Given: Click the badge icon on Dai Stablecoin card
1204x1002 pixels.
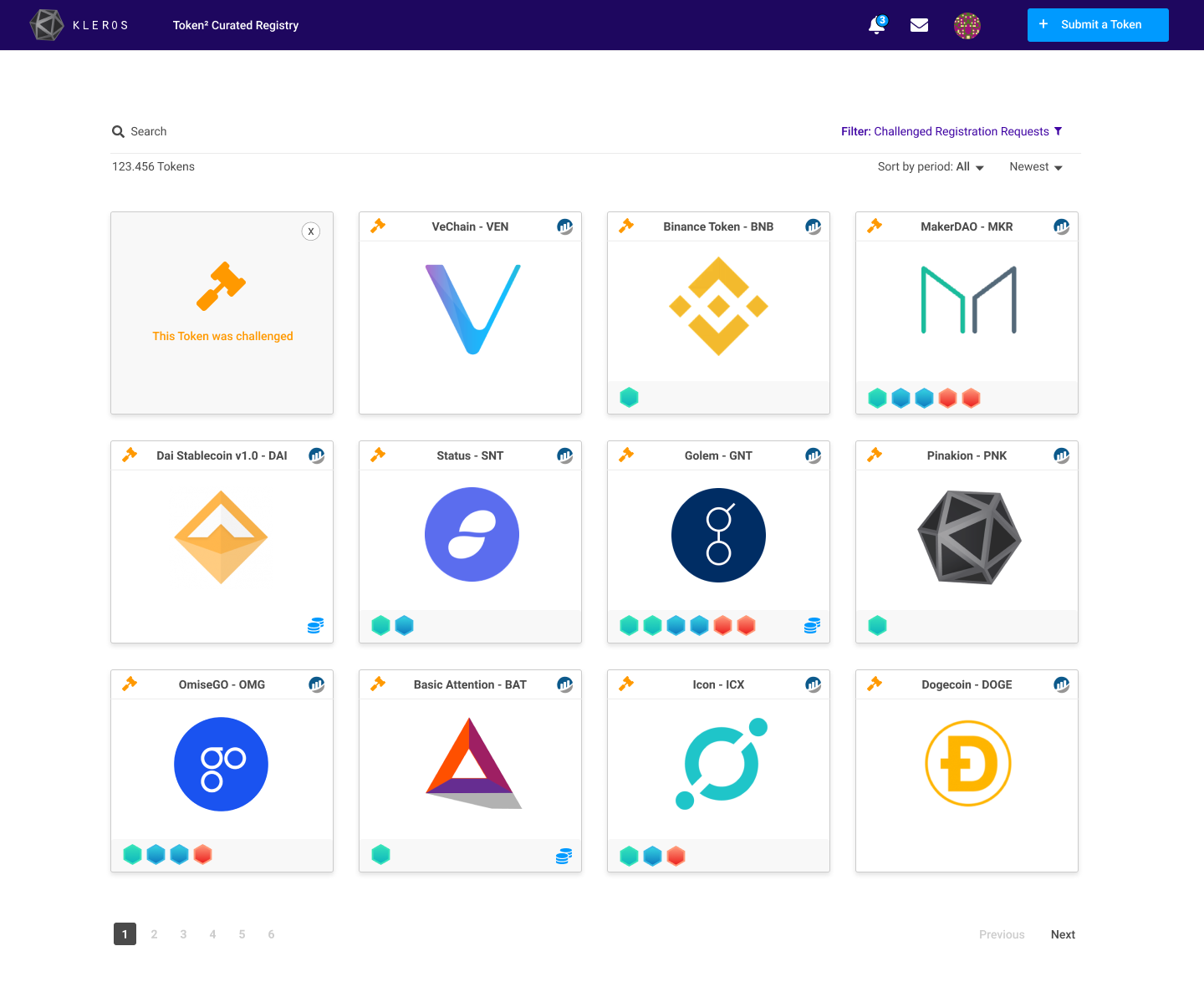Looking at the screenshot, I should 317,455.
